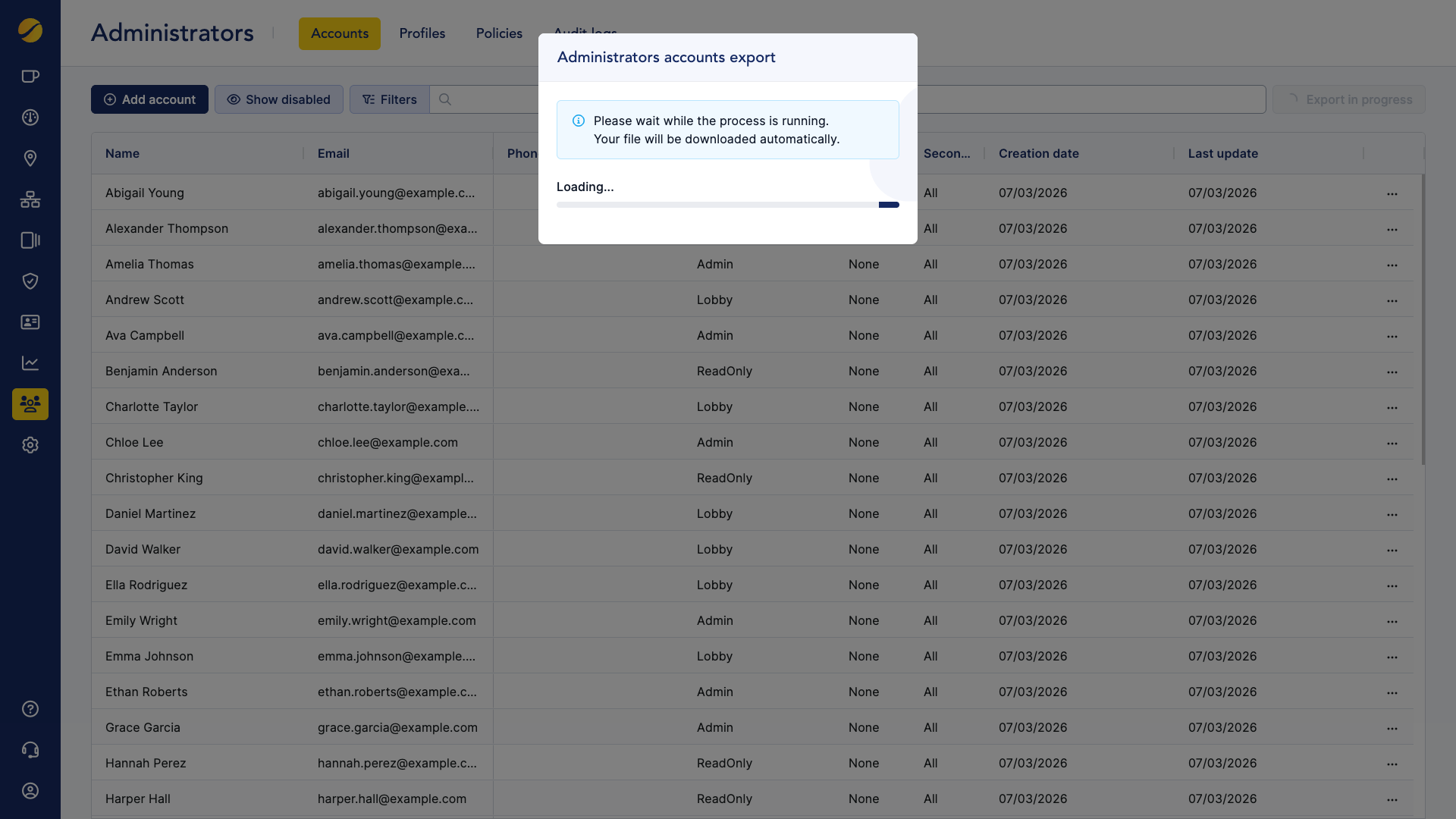This screenshot has width=1456, height=819.
Task: Open row actions for Ethan Roberts
Action: coord(1392,692)
